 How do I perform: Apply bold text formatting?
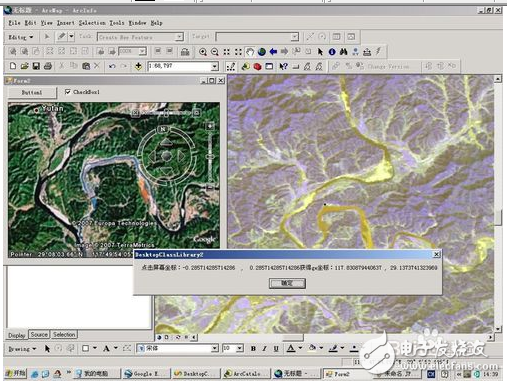click(253, 349)
